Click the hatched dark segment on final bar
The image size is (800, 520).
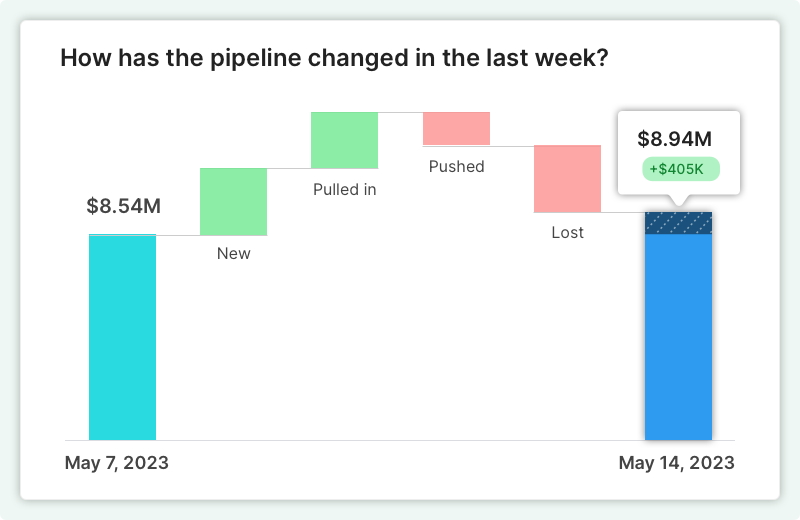coord(678,223)
